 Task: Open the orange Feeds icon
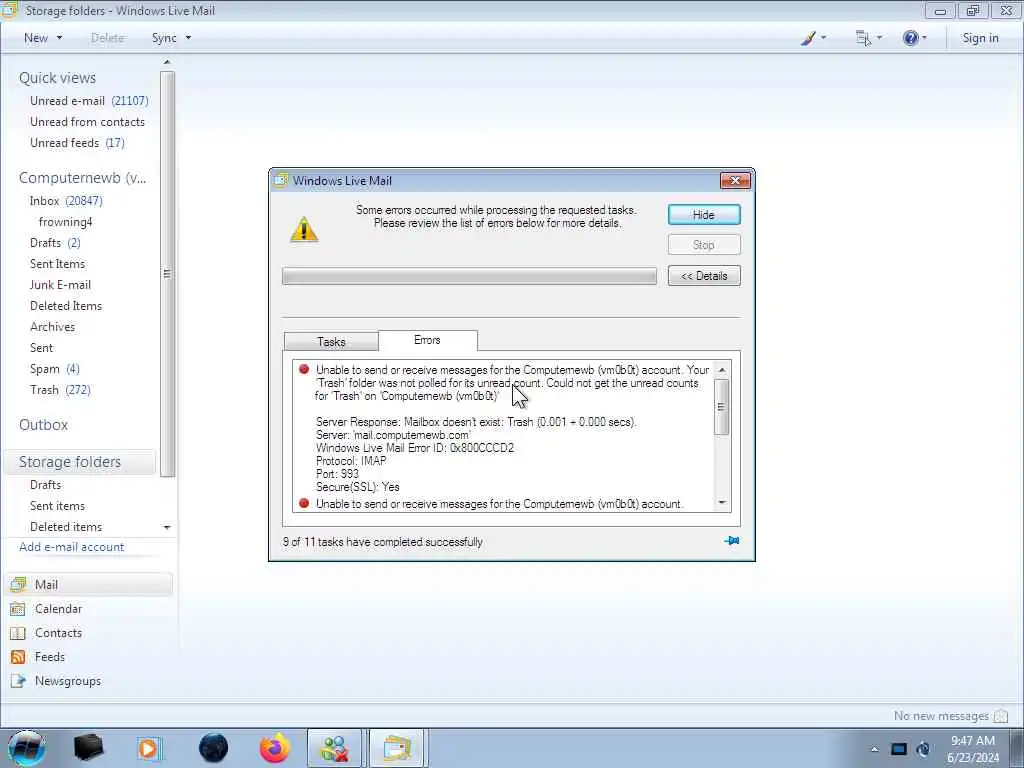[18, 657]
